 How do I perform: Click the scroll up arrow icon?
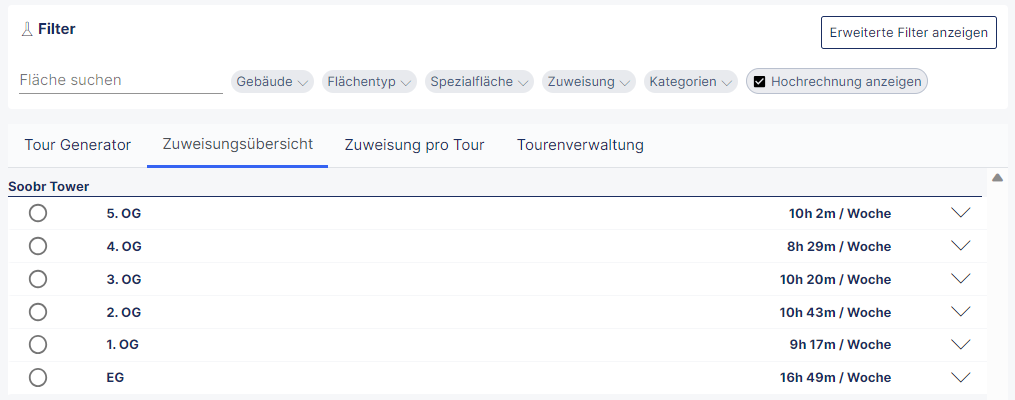click(x=997, y=178)
